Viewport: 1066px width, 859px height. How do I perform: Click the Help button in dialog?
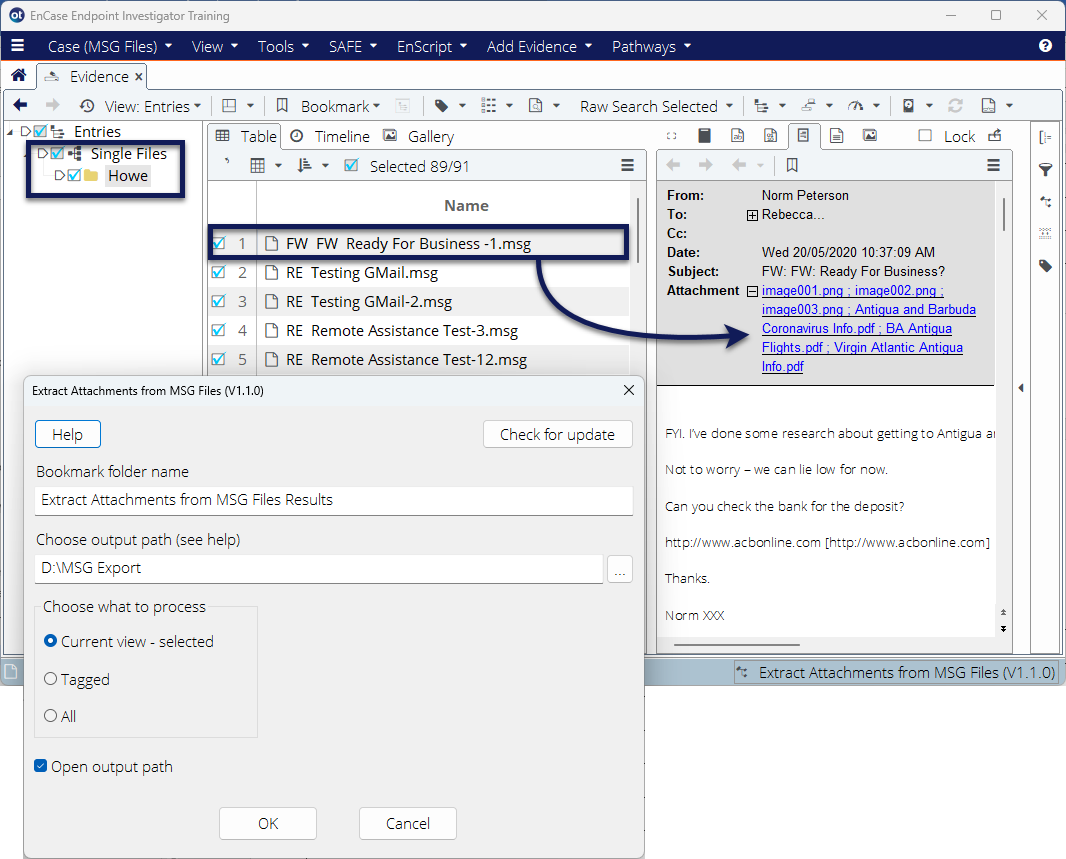68,434
